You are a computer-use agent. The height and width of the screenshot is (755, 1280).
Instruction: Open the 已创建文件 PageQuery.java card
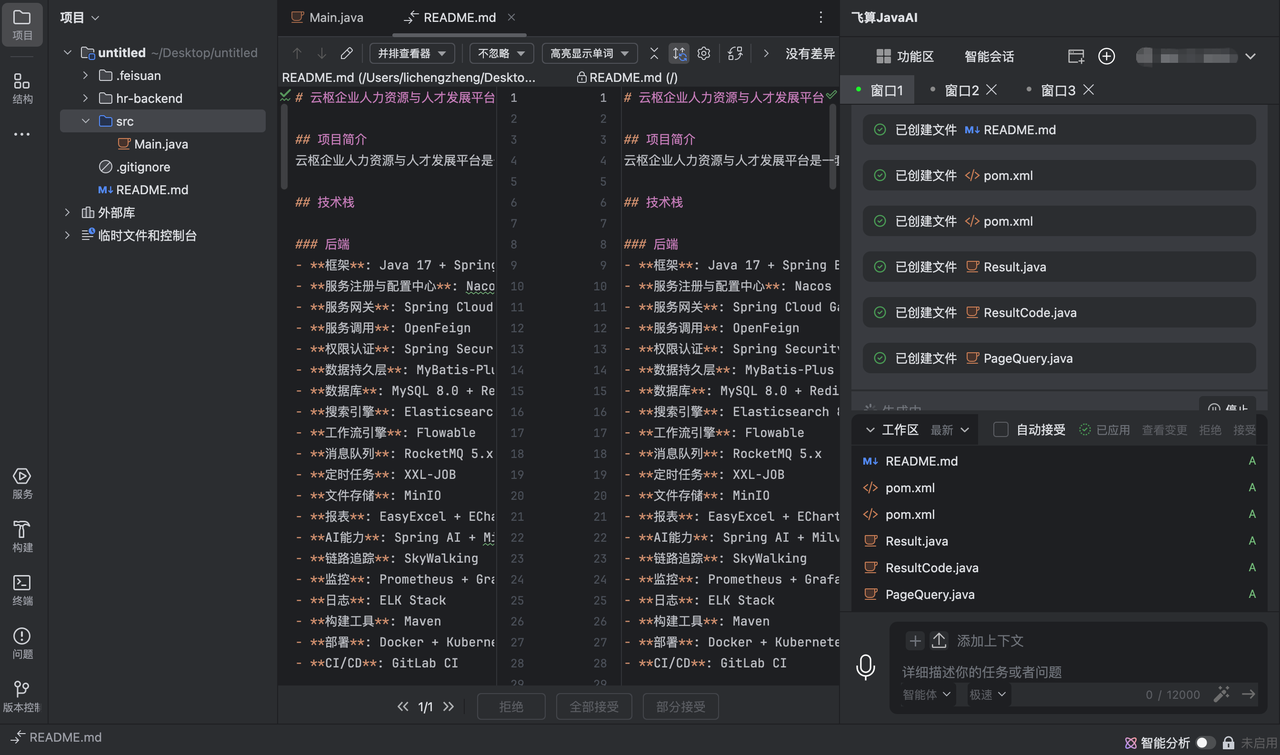(1058, 358)
